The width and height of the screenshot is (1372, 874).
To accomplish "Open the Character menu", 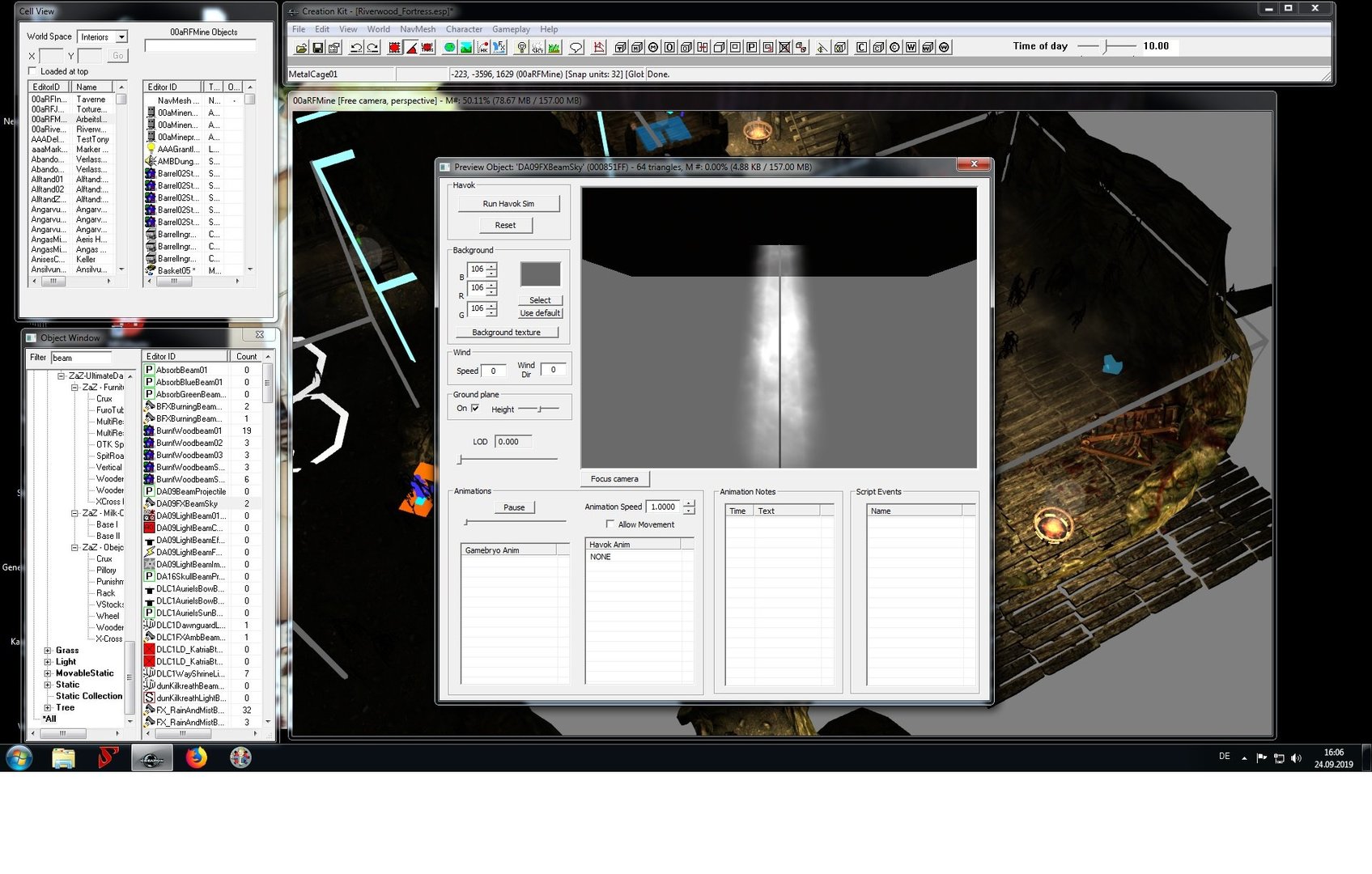I will click(464, 29).
